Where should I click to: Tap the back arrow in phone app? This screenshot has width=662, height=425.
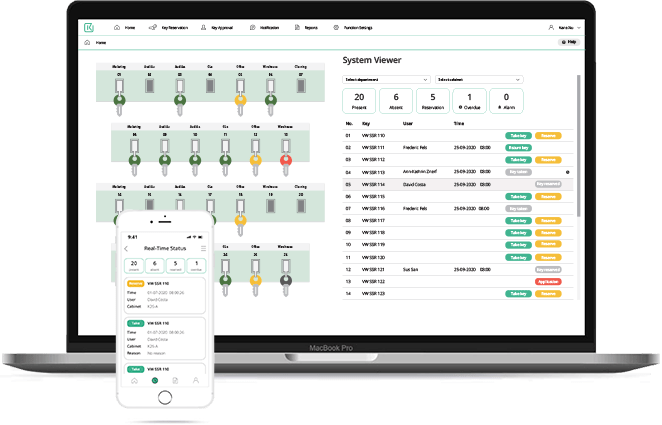tap(126, 249)
